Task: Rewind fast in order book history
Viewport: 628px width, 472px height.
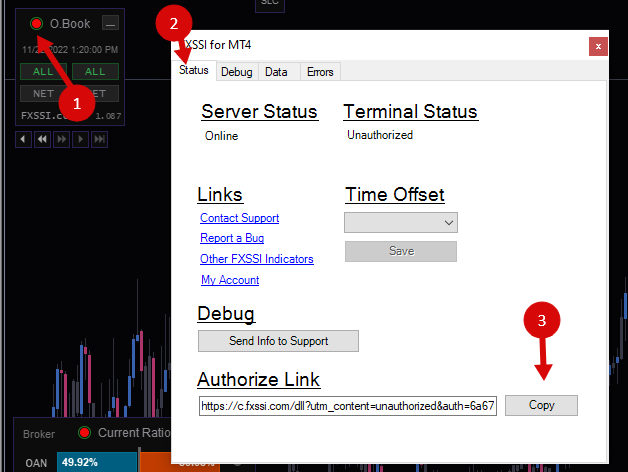Action: (42, 139)
